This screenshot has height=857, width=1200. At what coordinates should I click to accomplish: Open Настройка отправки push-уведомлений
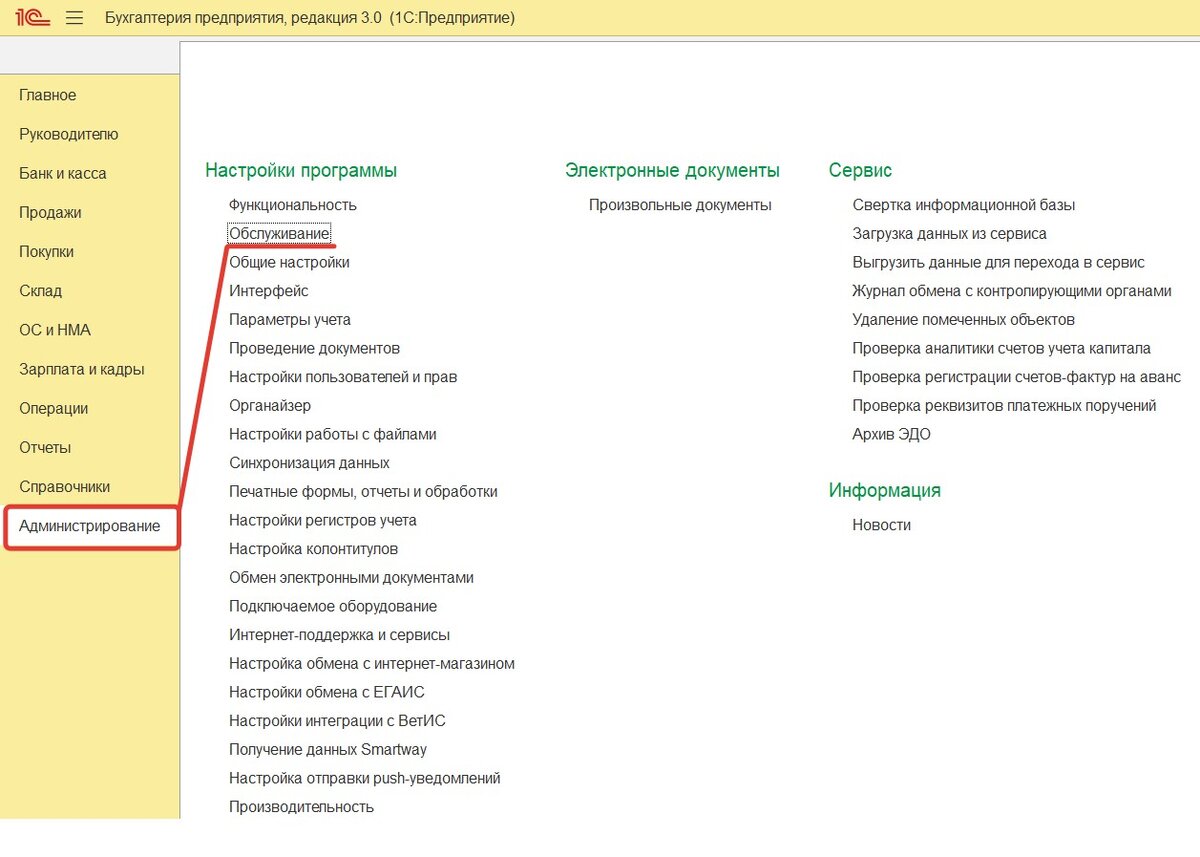click(x=365, y=778)
